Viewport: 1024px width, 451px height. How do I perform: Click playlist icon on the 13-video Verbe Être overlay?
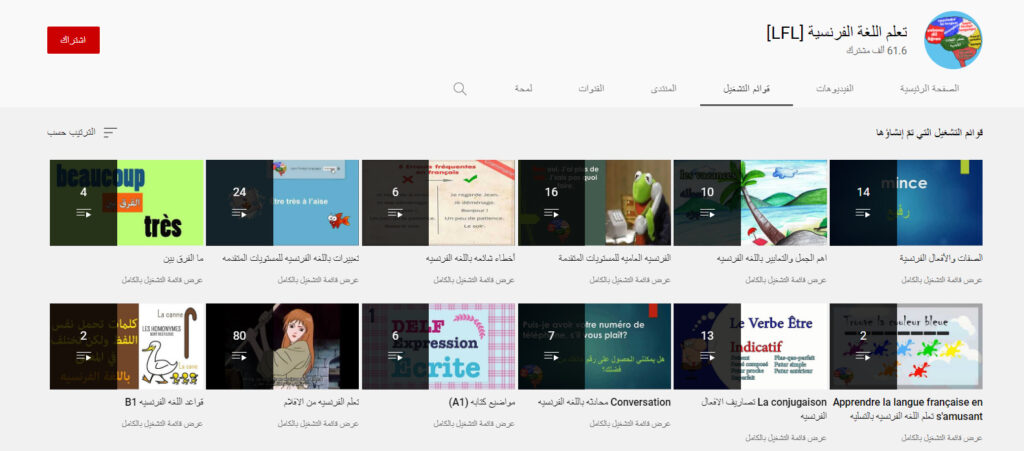[x=707, y=356]
